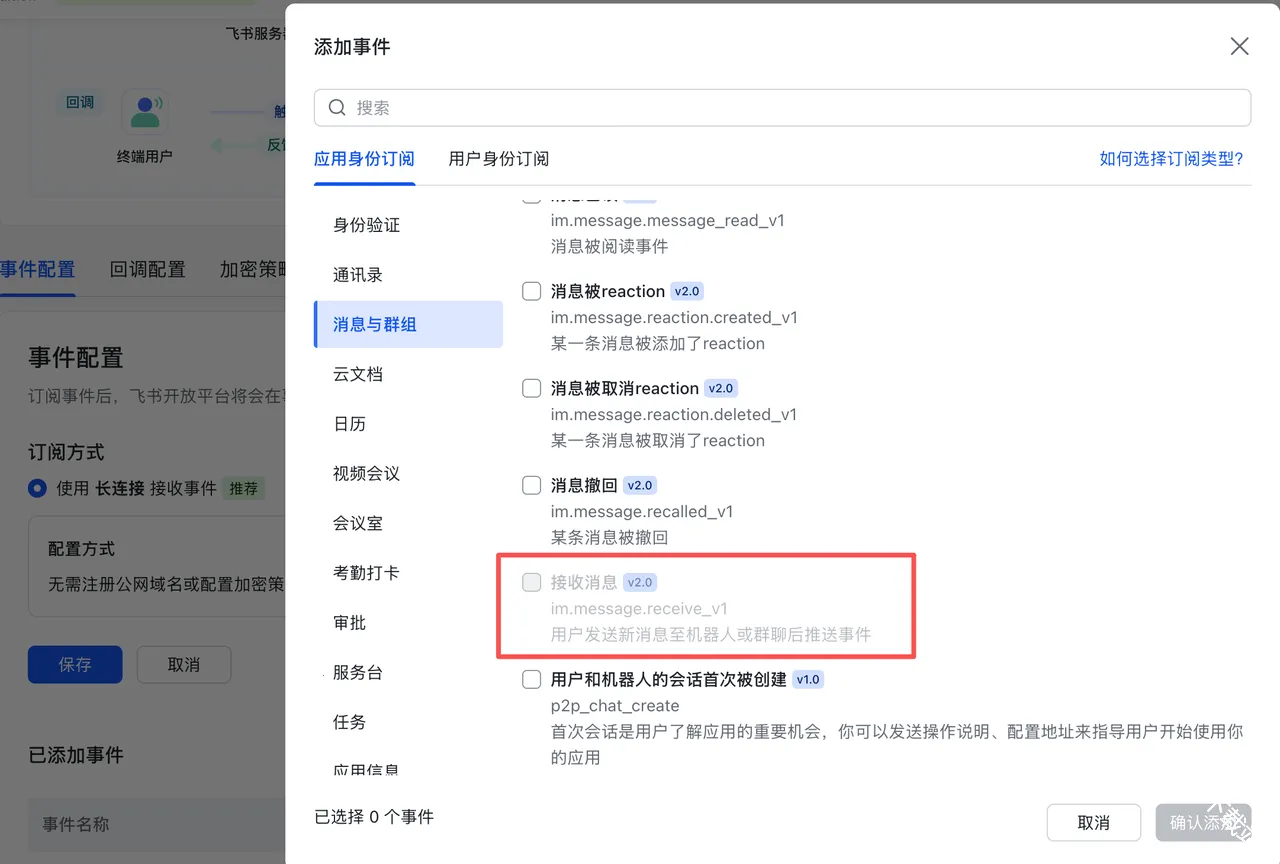Click the 回调 callback icon in the flow diagram
The width and height of the screenshot is (1280, 864).
tap(79, 102)
